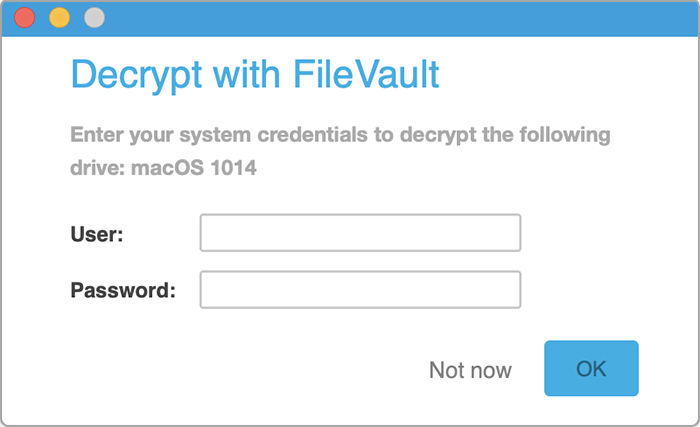
Task: Click the blue title bar
Action: click(x=350, y=18)
